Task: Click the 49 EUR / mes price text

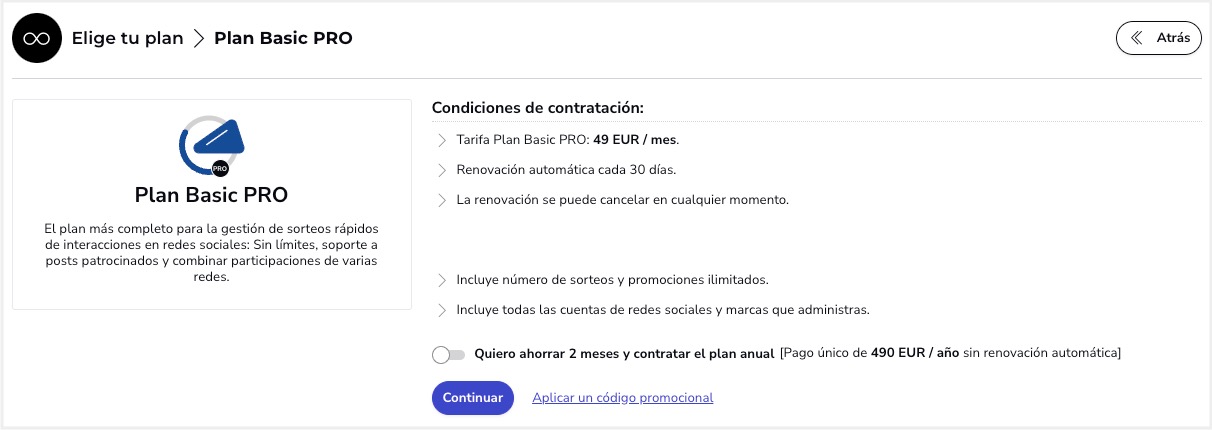Action: point(635,139)
